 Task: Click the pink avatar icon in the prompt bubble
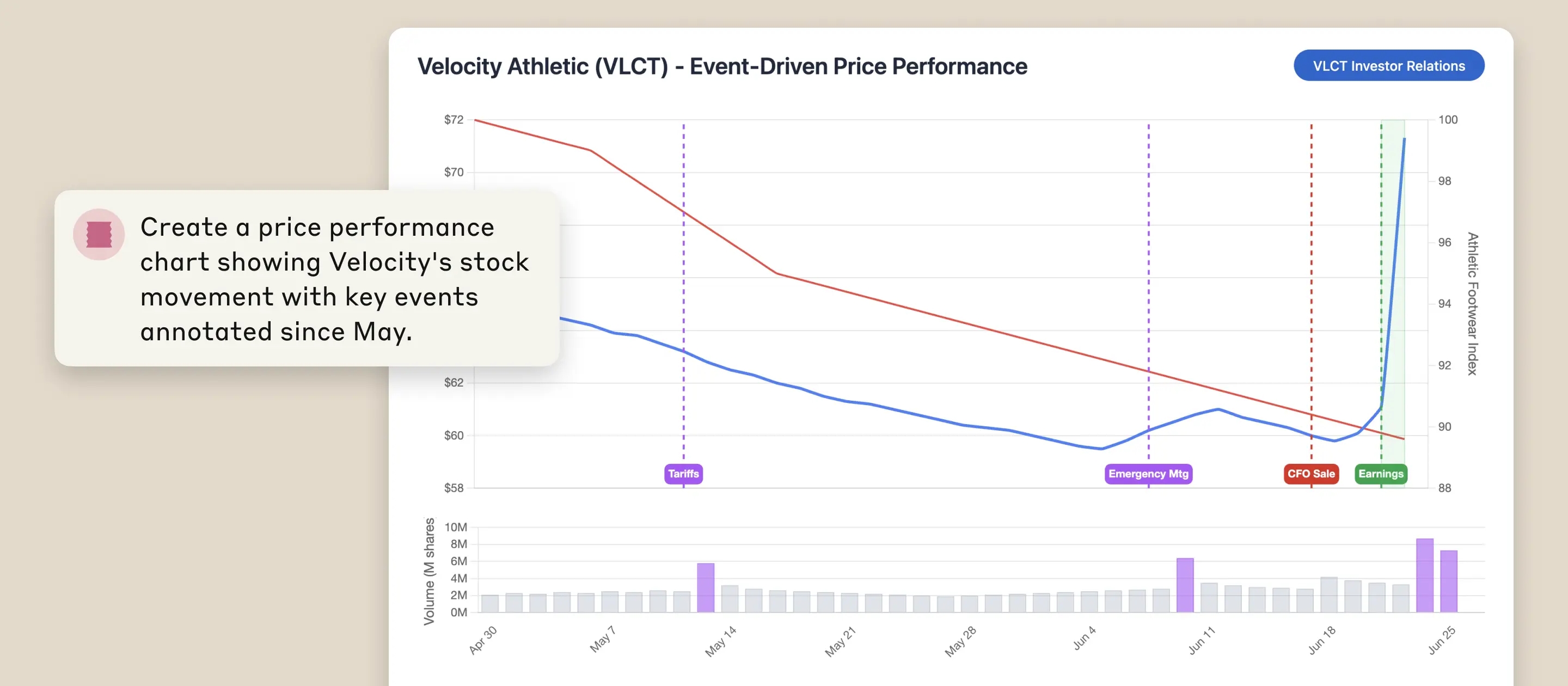(99, 234)
